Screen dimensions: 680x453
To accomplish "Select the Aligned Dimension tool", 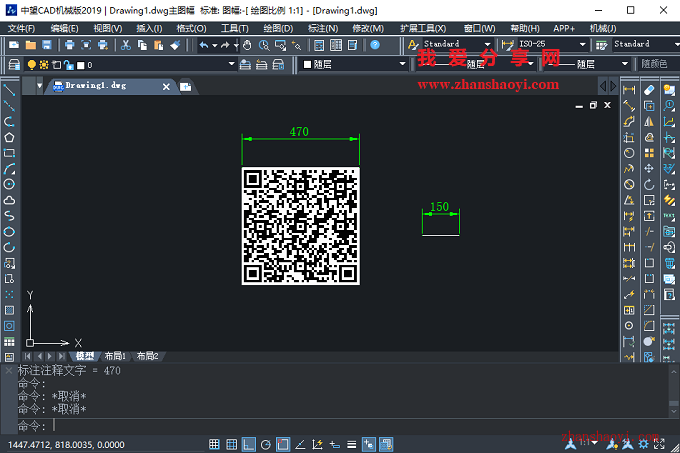I will coord(629,106).
